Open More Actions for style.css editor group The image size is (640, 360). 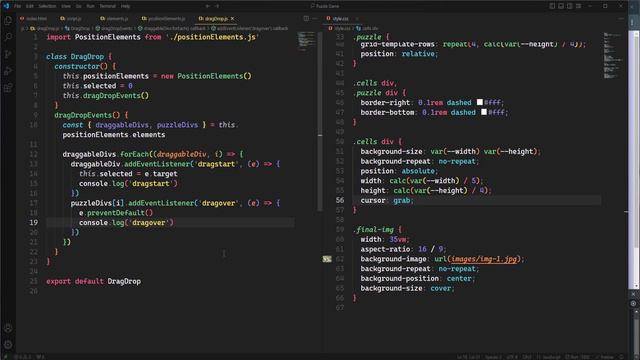(x=621, y=18)
